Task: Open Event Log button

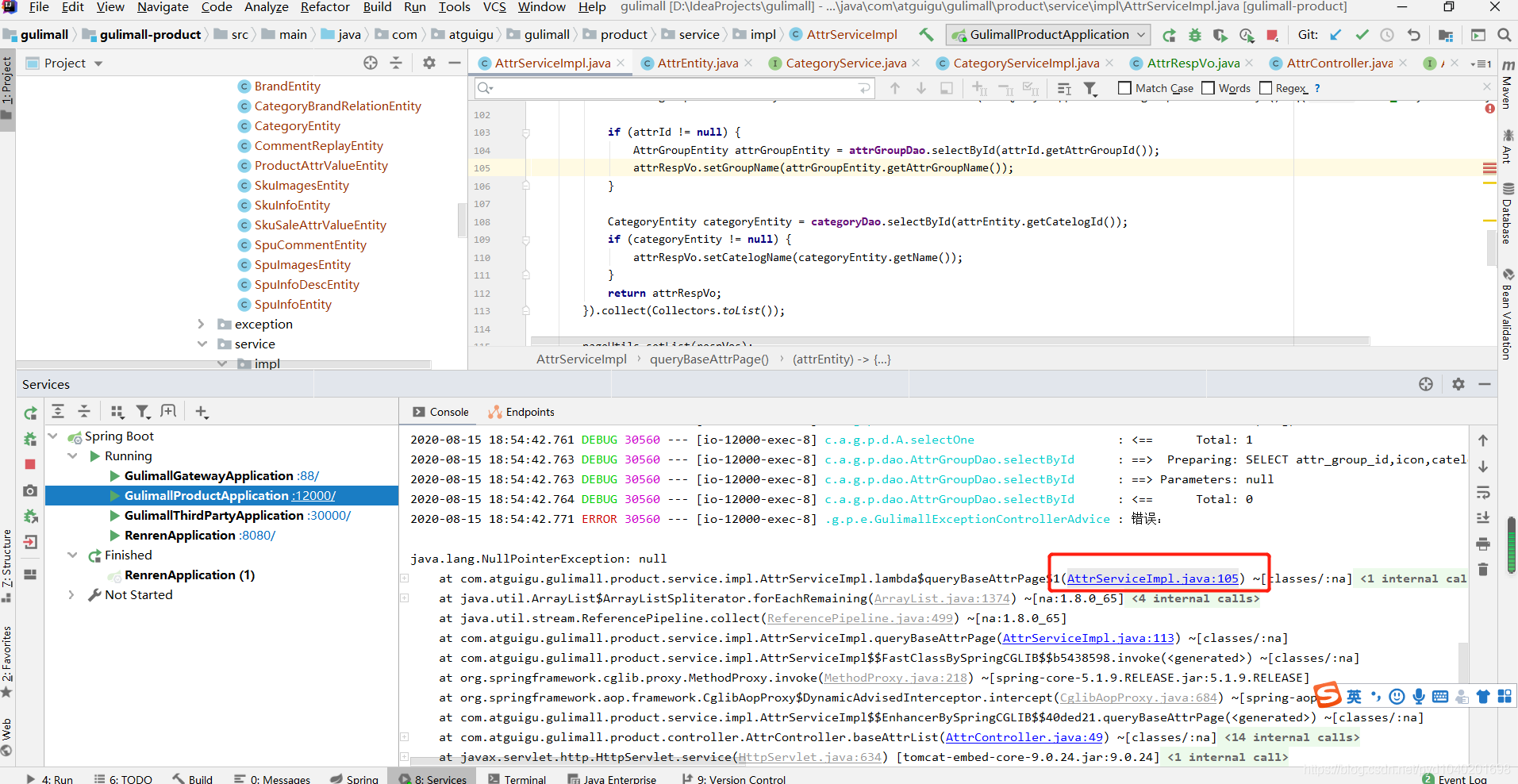Action: [1455, 778]
